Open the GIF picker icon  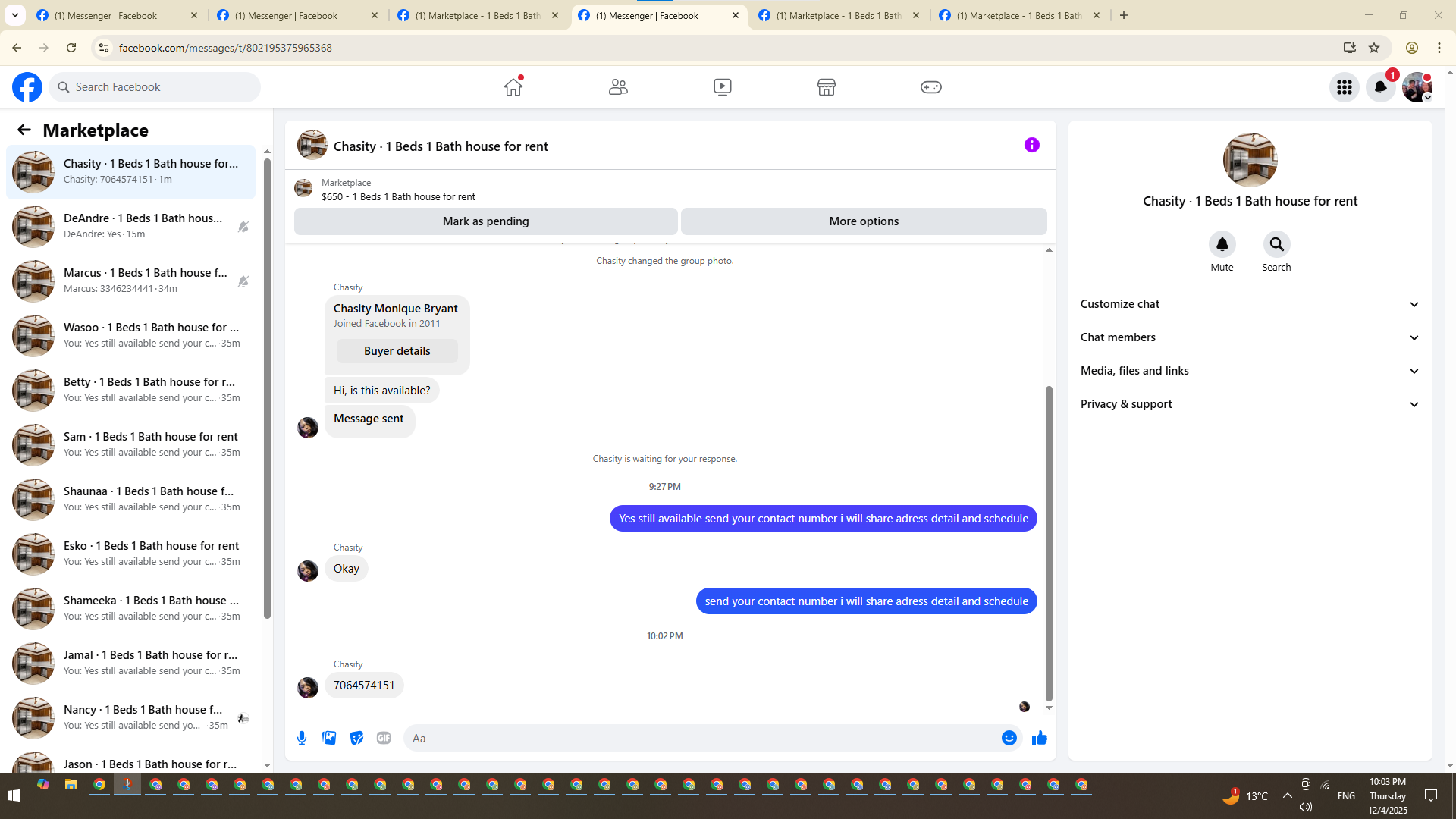coord(384,738)
